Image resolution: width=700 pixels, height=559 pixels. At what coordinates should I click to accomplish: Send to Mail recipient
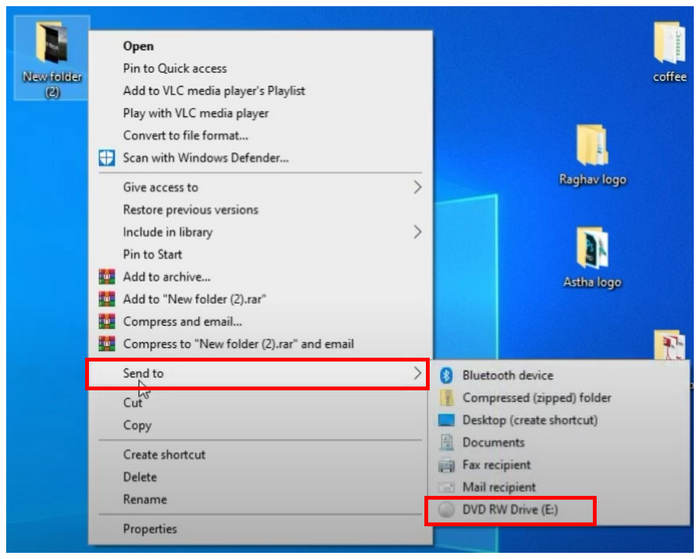(x=559, y=487)
